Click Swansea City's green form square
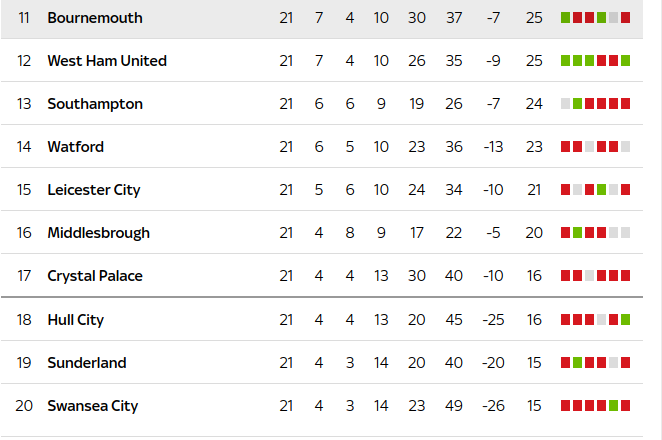 pyautogui.click(x=613, y=406)
